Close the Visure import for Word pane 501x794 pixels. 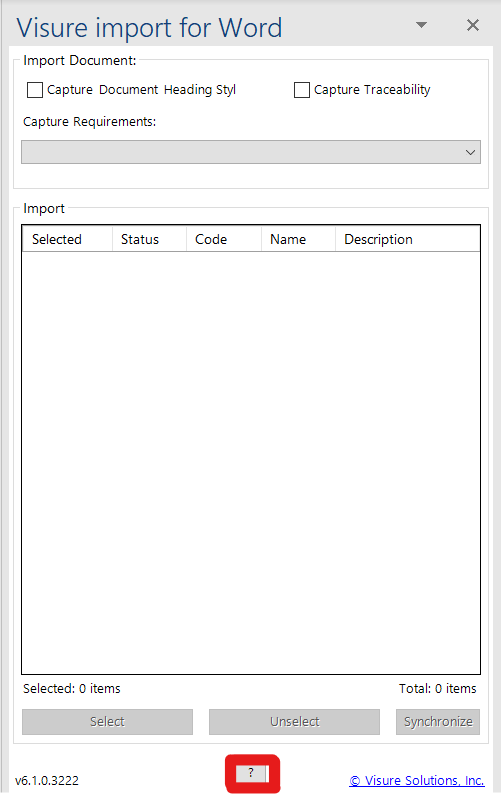pos(473,25)
